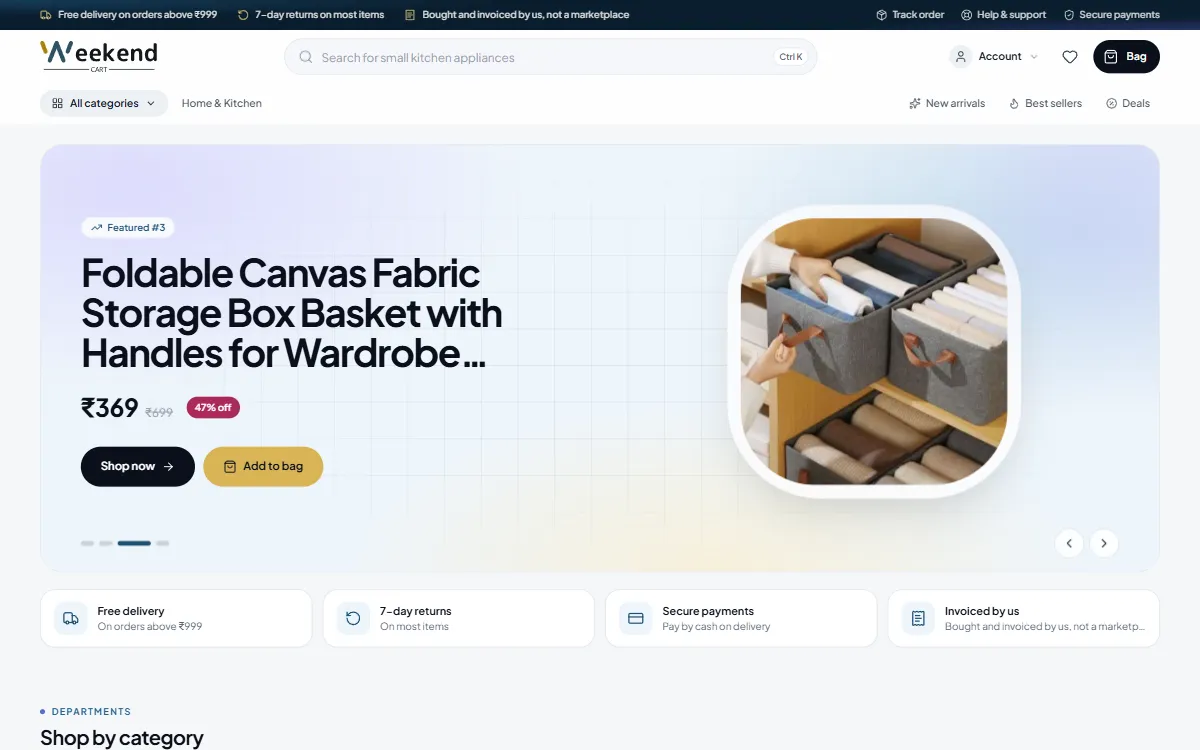1200x750 pixels.
Task: Open the featured product title
Action: click(x=292, y=313)
